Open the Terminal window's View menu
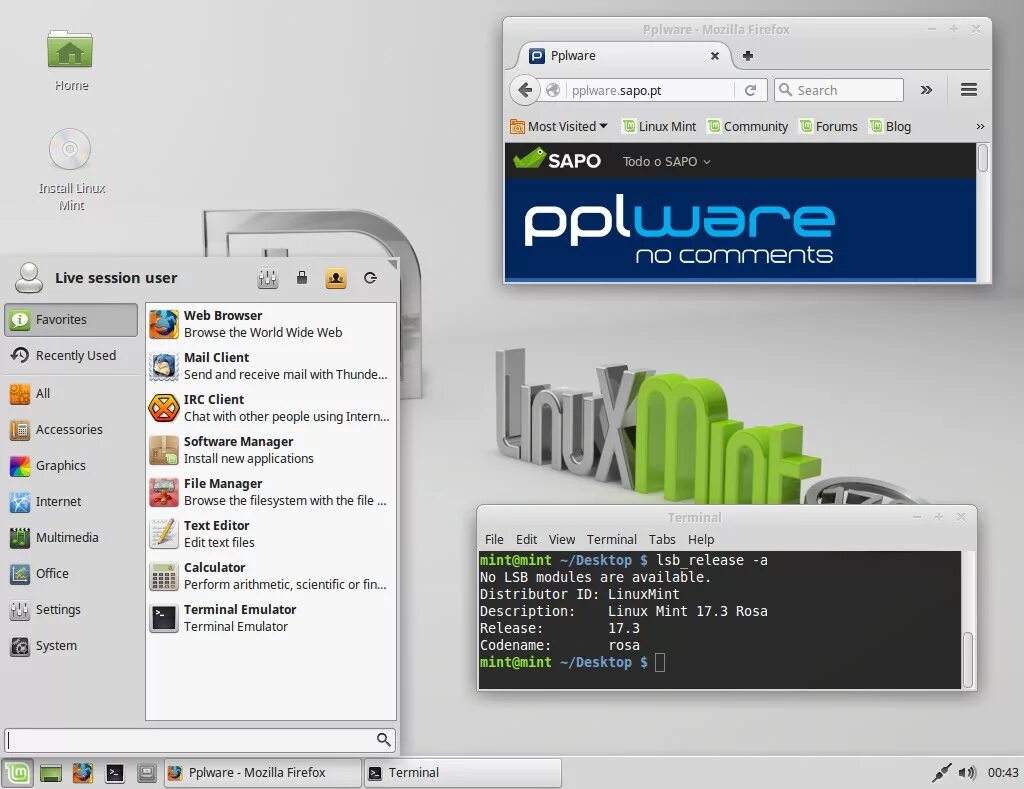The image size is (1024, 789). (x=562, y=539)
